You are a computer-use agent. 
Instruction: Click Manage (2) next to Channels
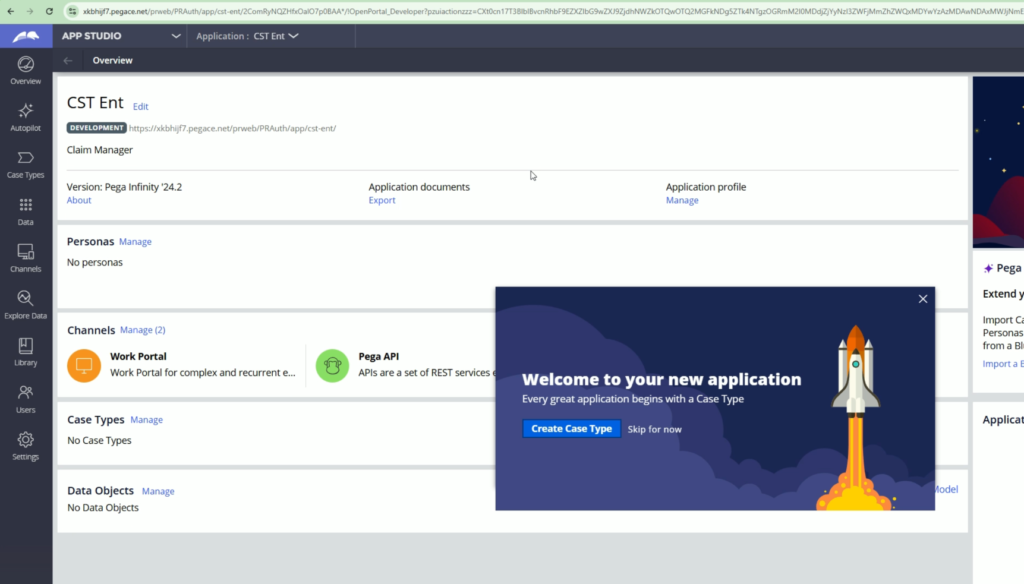(142, 330)
